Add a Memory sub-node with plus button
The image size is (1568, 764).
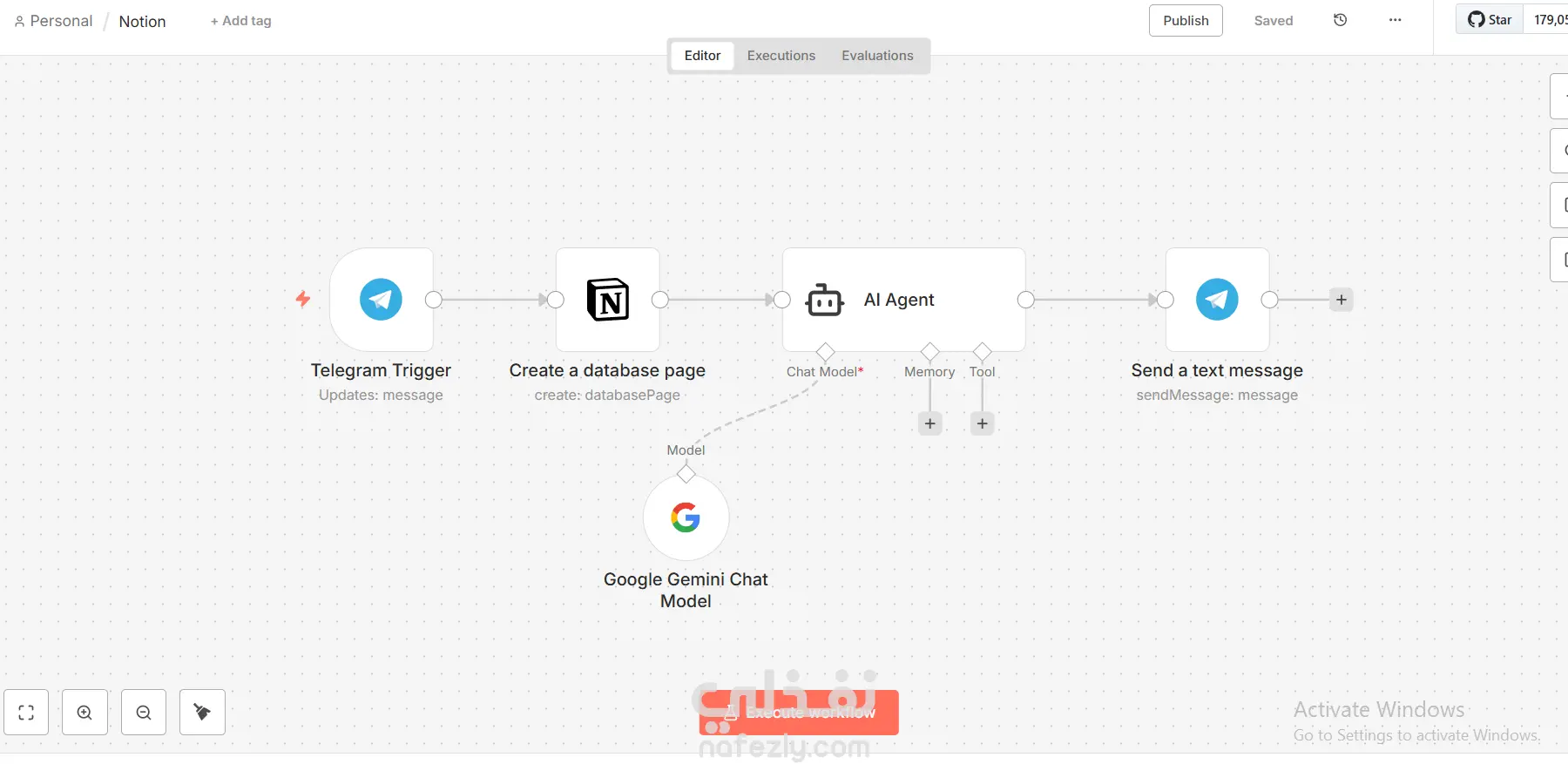click(930, 423)
